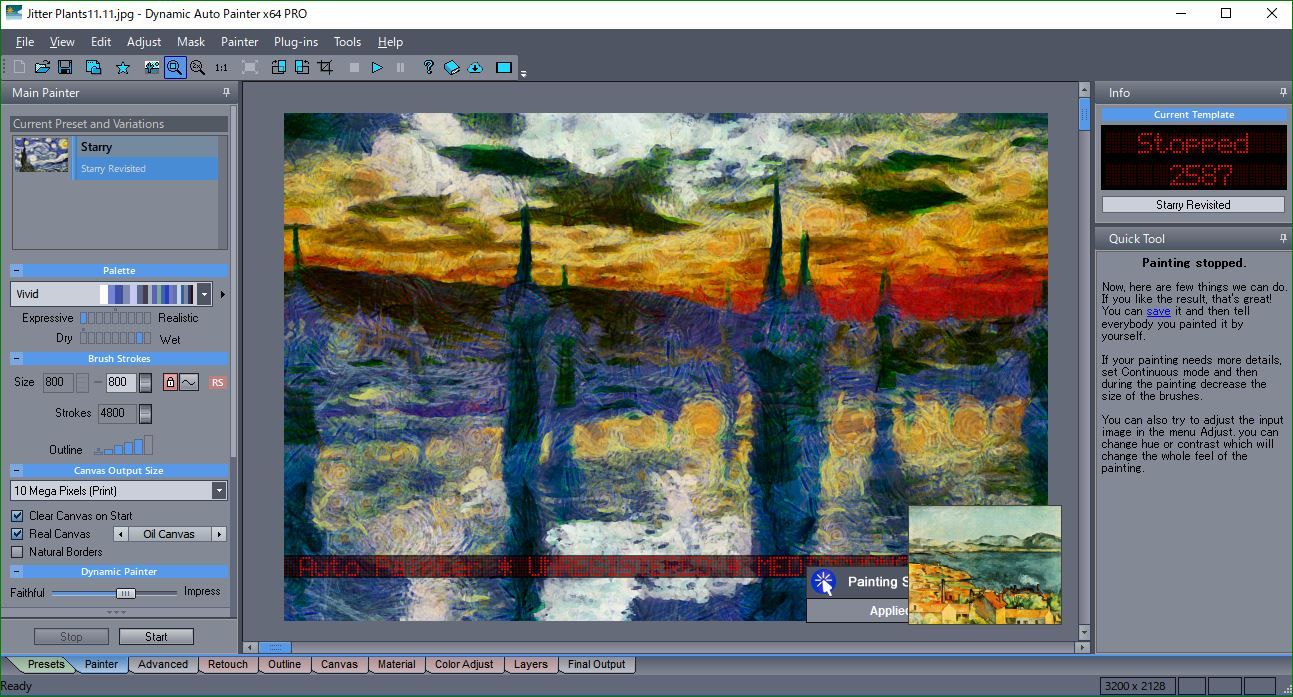Switch to previous canvas type arrow
Screen dimensions: 1293x697
coord(120,534)
